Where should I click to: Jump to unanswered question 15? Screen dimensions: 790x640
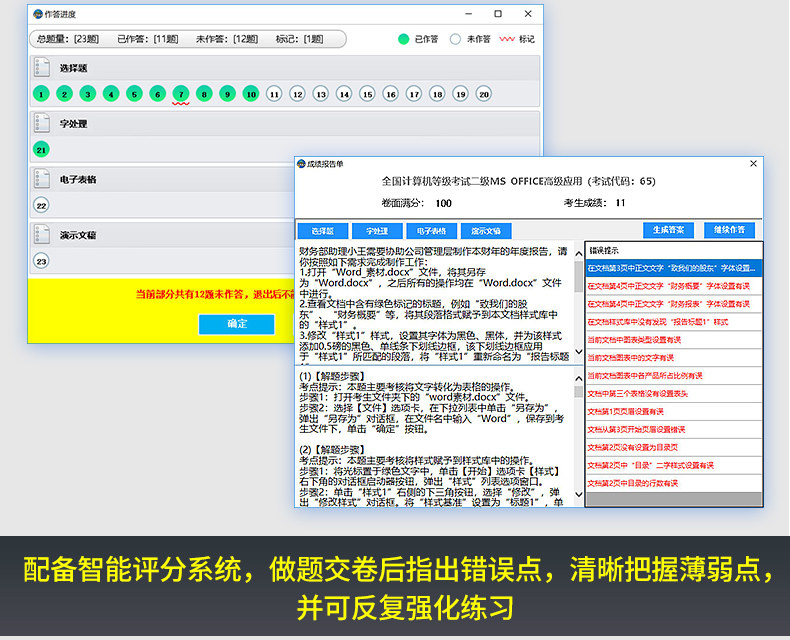click(x=367, y=94)
